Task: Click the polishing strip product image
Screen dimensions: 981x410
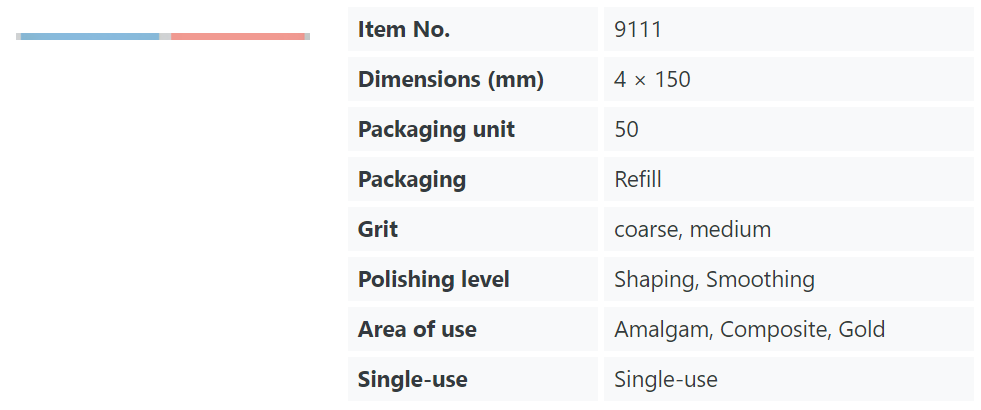Action: (x=163, y=36)
